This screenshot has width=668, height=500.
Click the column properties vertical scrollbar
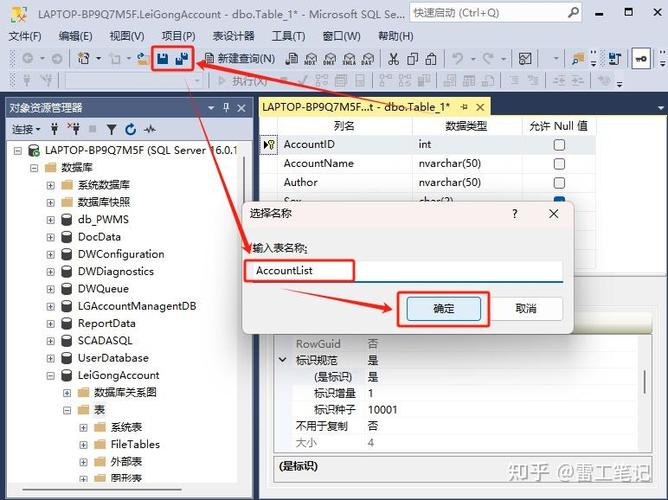coord(645,382)
